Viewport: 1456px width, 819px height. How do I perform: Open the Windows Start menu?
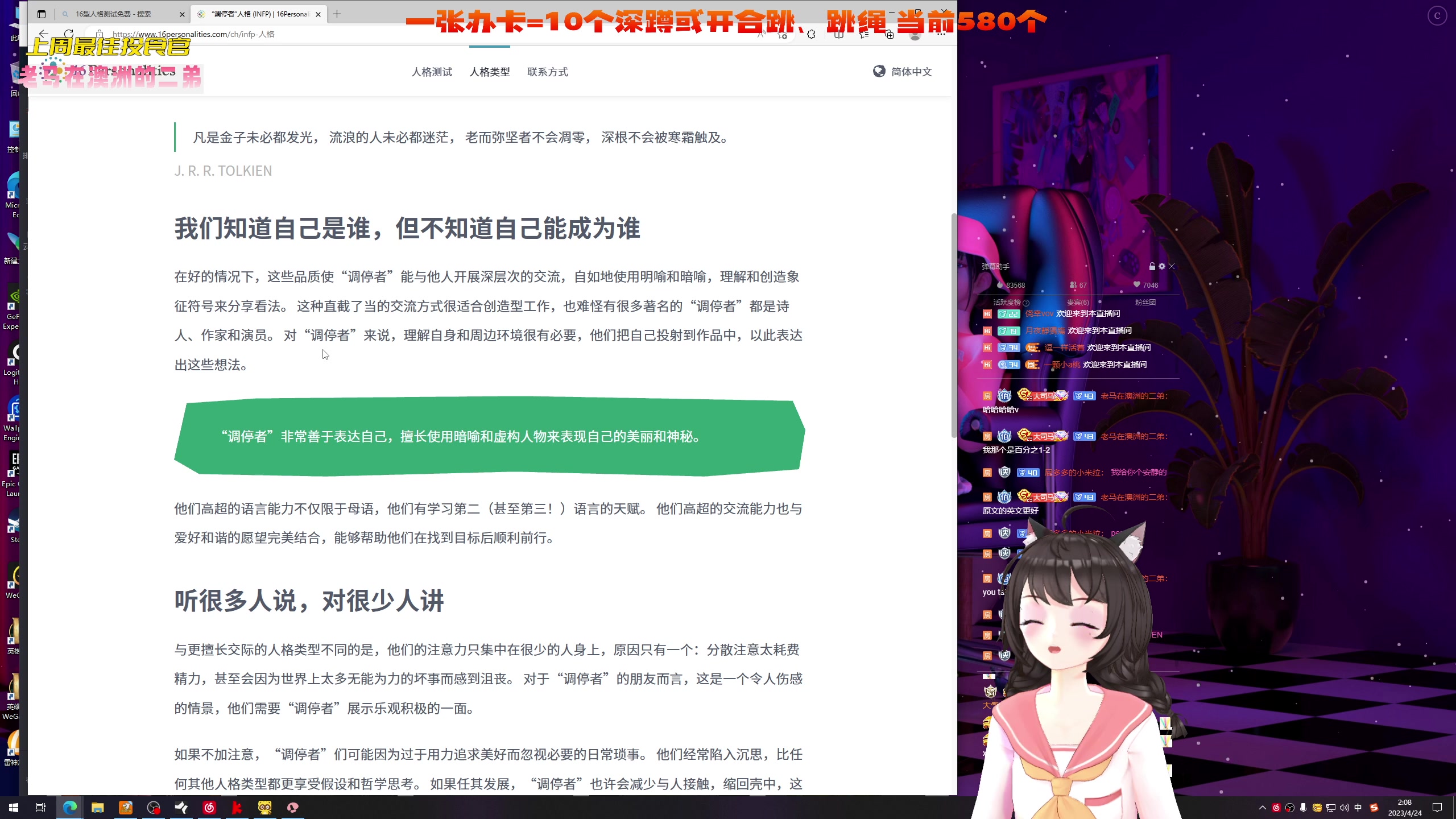point(14,808)
